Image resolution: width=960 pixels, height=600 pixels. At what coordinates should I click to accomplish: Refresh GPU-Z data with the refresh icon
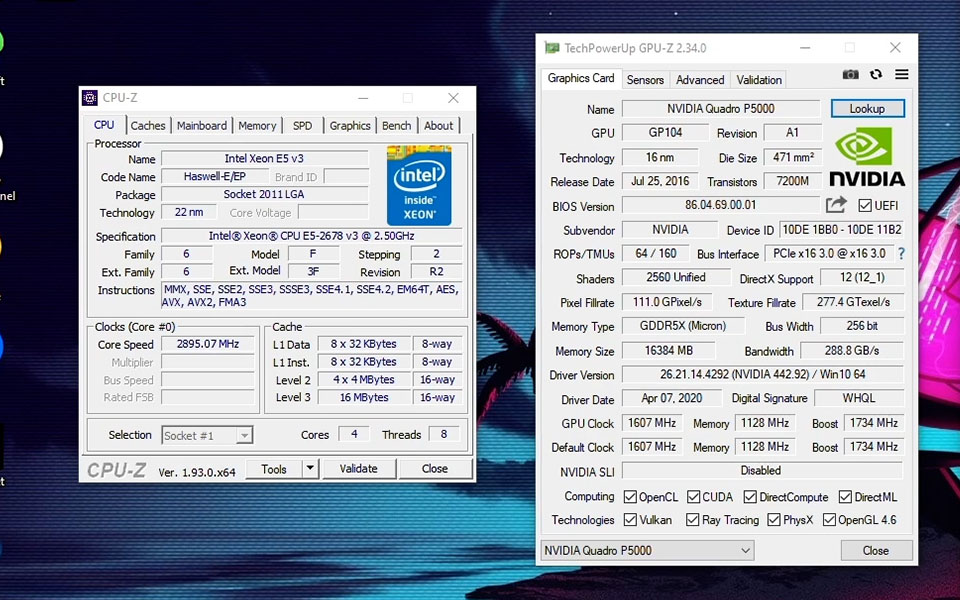point(876,74)
